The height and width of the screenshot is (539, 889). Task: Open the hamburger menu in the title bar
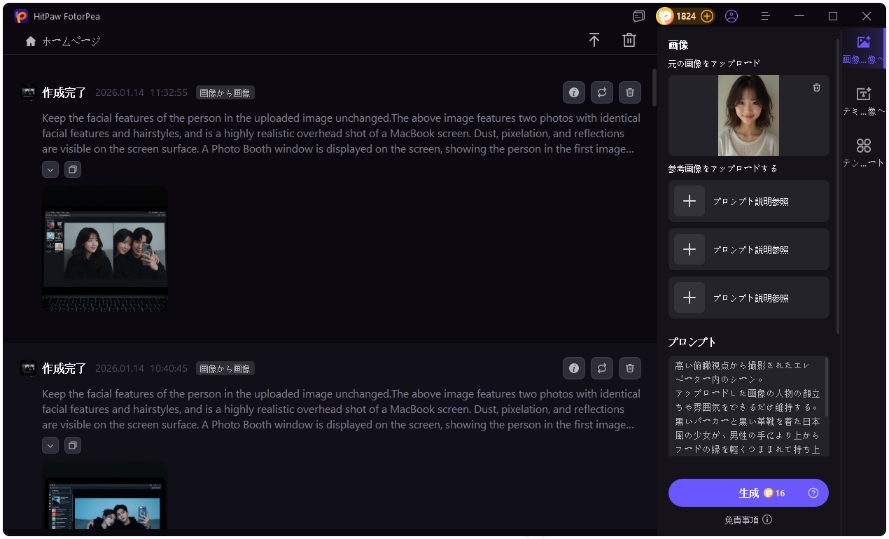(x=765, y=16)
